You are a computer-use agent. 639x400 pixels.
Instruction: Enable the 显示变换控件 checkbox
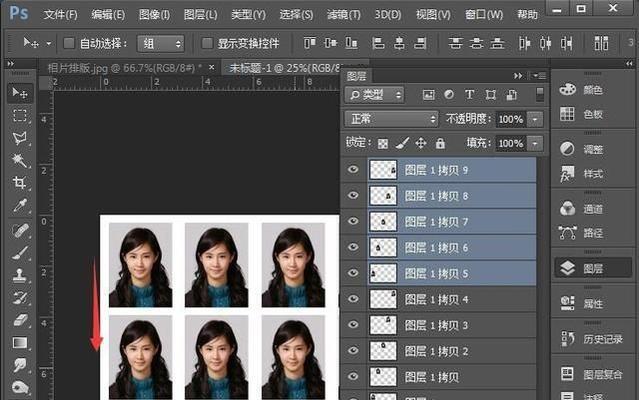pos(207,43)
